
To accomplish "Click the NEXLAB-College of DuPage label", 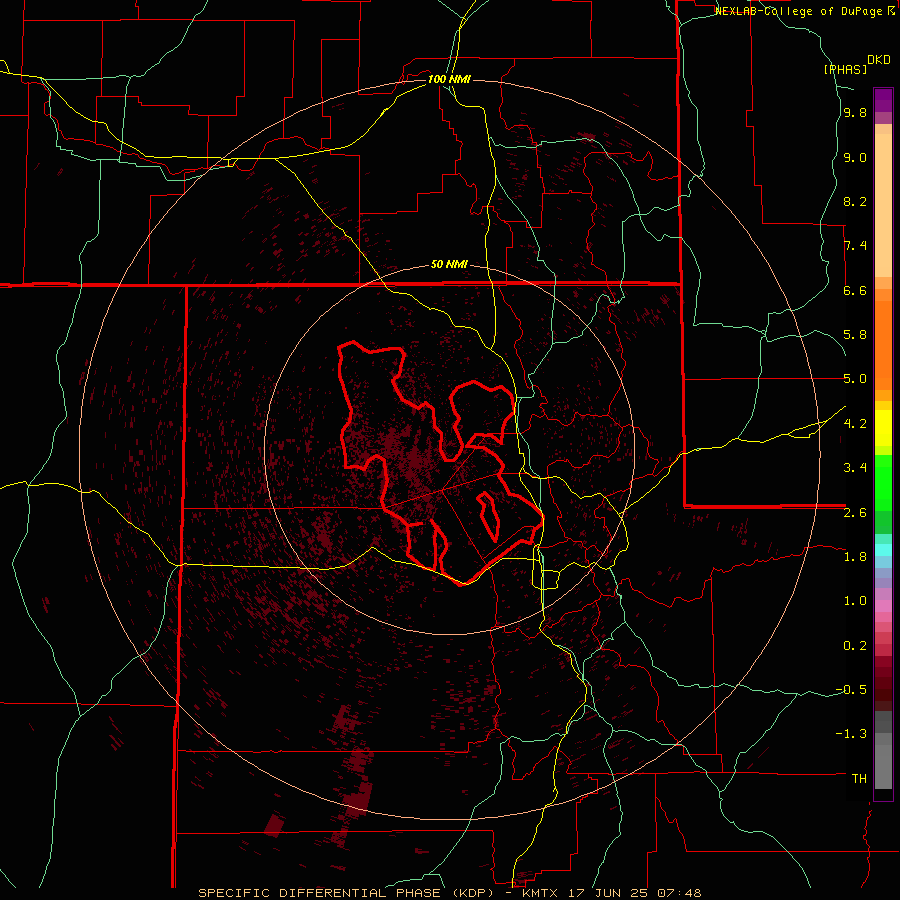I will (x=799, y=11).
